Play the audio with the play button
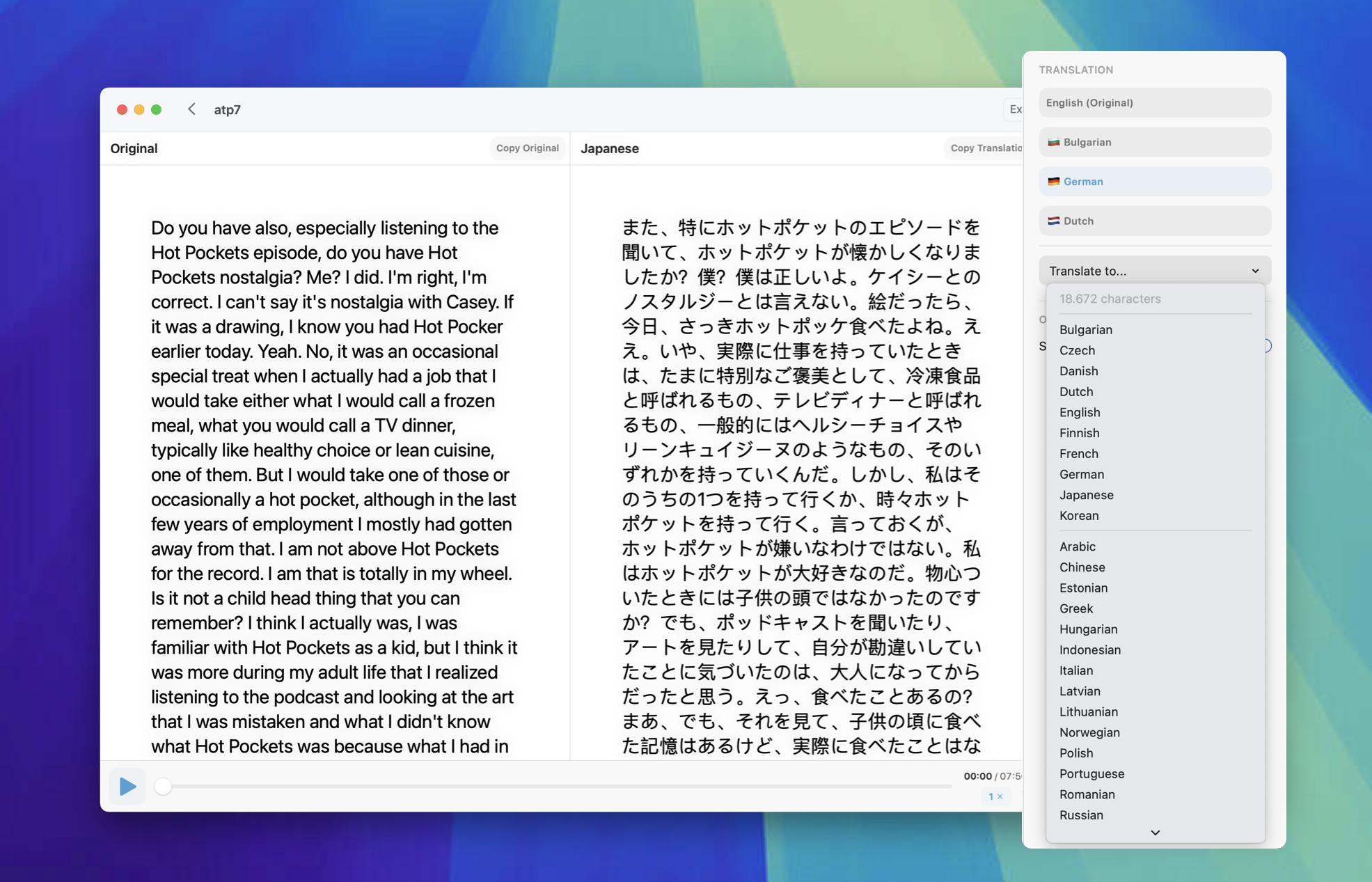 127,786
